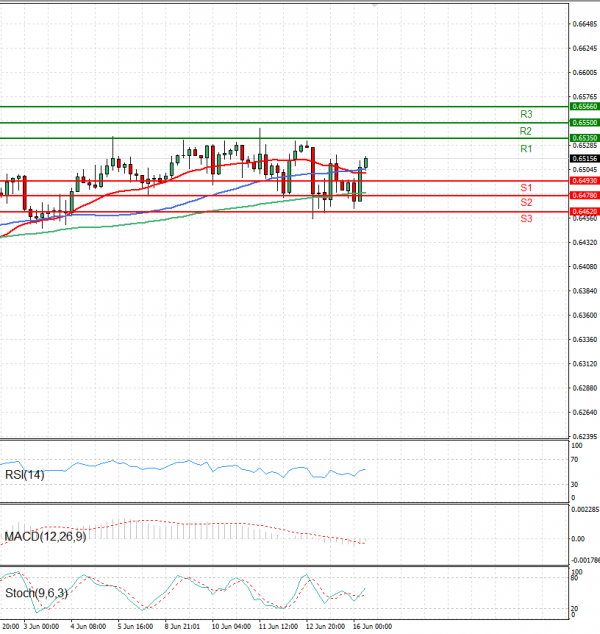Screen dimensions: 600x634
Task: Click the 11 Jun 12:00 time label
Action: tap(278, 627)
